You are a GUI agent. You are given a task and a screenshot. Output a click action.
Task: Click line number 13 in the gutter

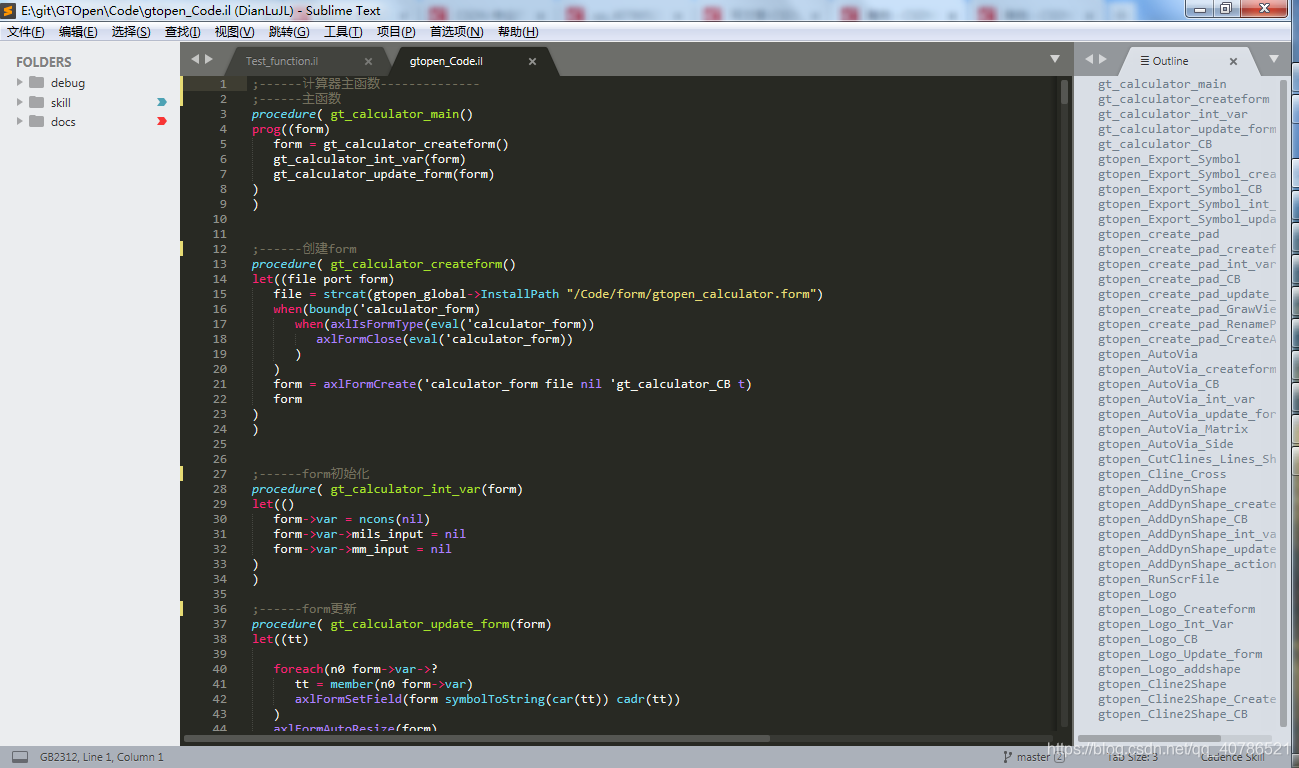(x=220, y=264)
